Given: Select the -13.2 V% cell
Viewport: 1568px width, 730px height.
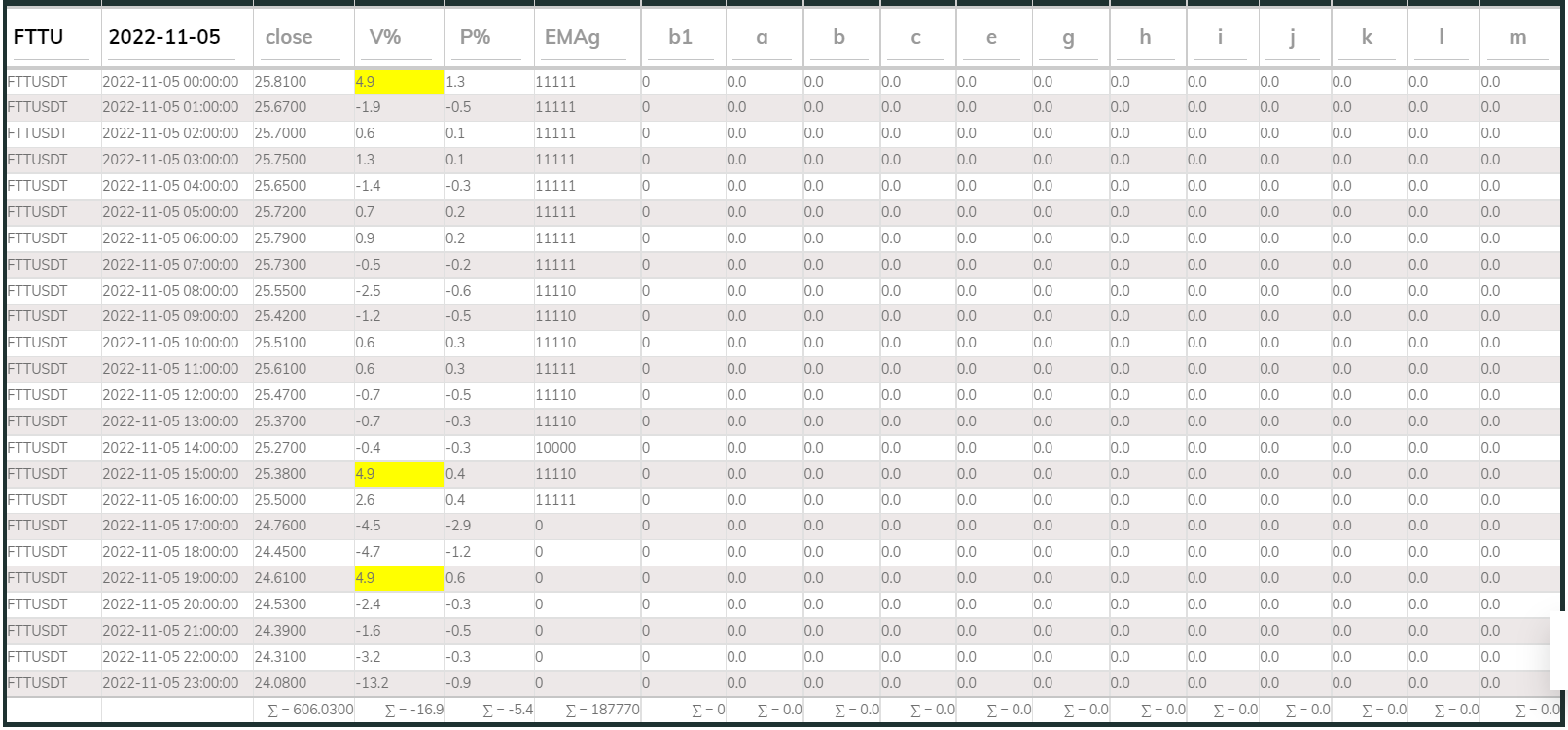Looking at the screenshot, I should pos(399,683).
